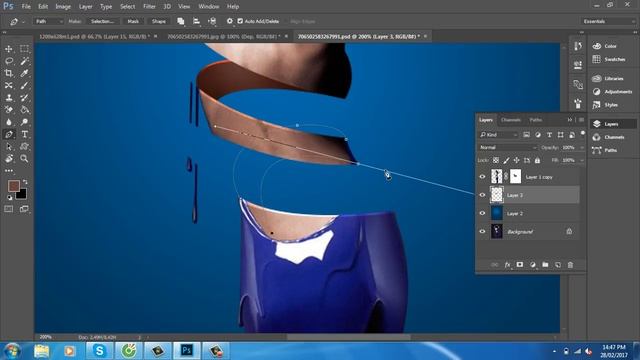Toggle lock position icon
Viewport: 640px width, 360px height.
[x=516, y=160]
